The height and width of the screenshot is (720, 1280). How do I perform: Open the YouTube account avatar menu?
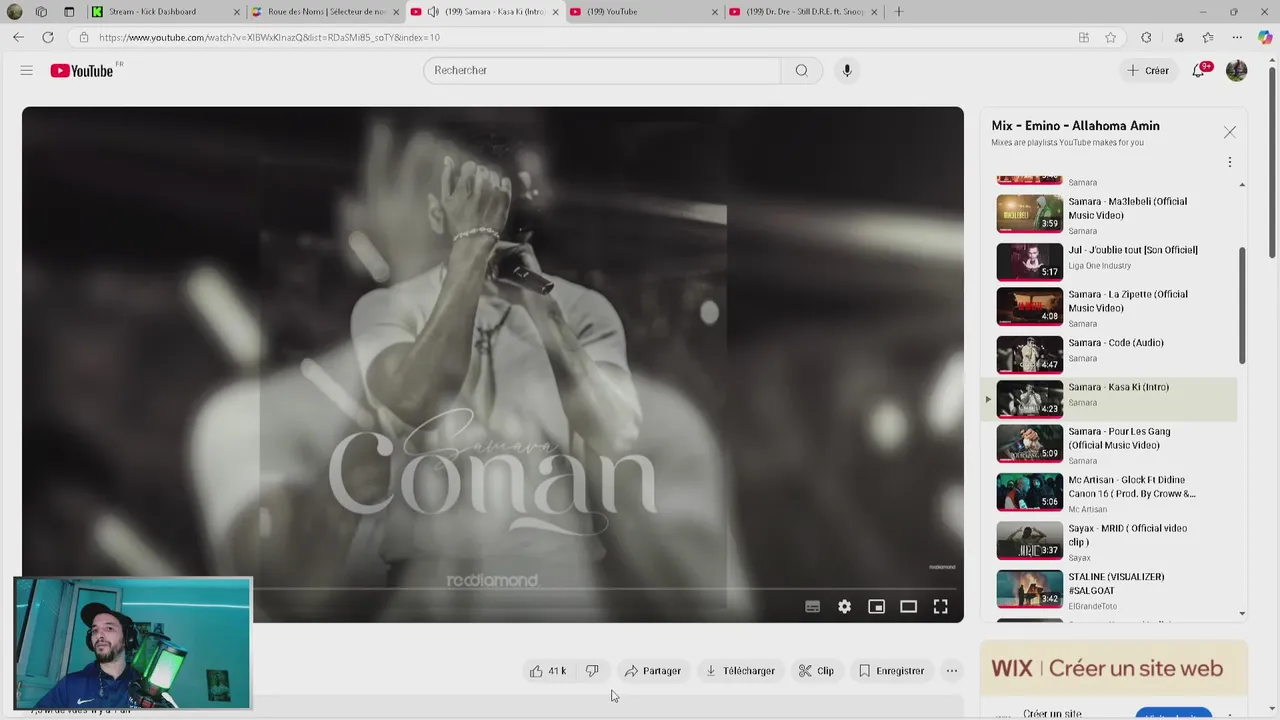coord(1237,70)
